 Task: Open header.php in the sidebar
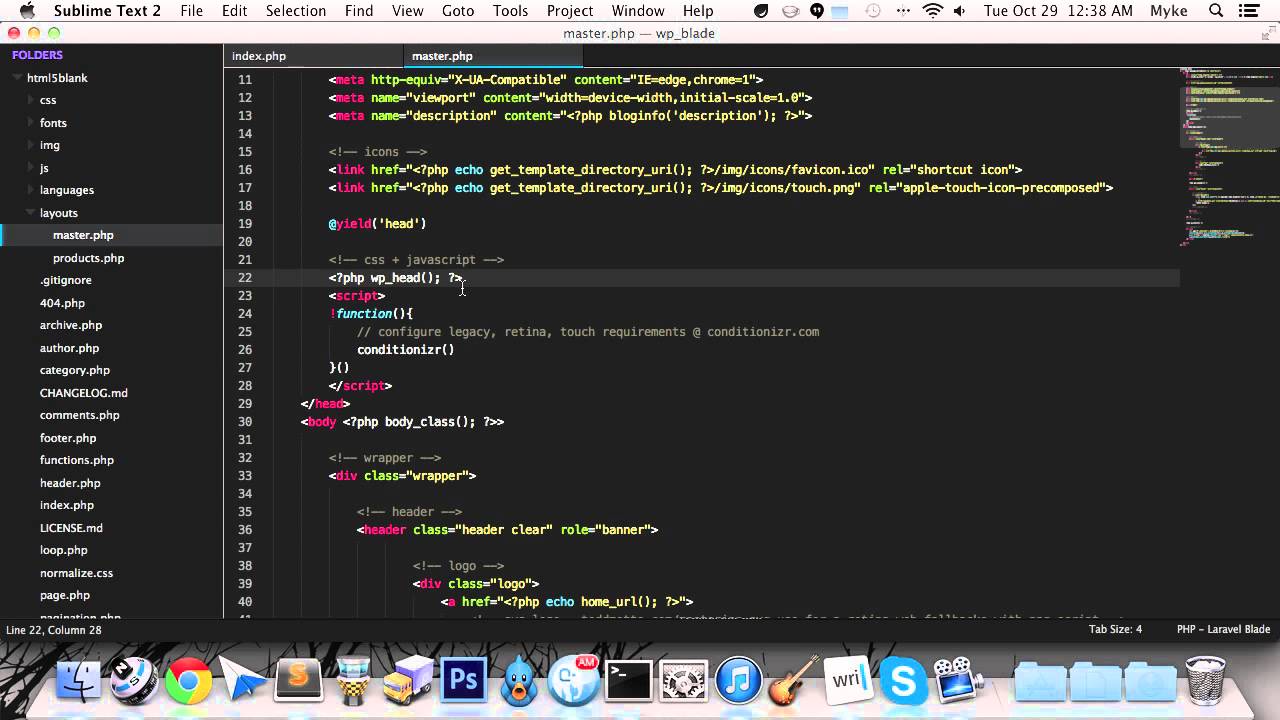[70, 483]
